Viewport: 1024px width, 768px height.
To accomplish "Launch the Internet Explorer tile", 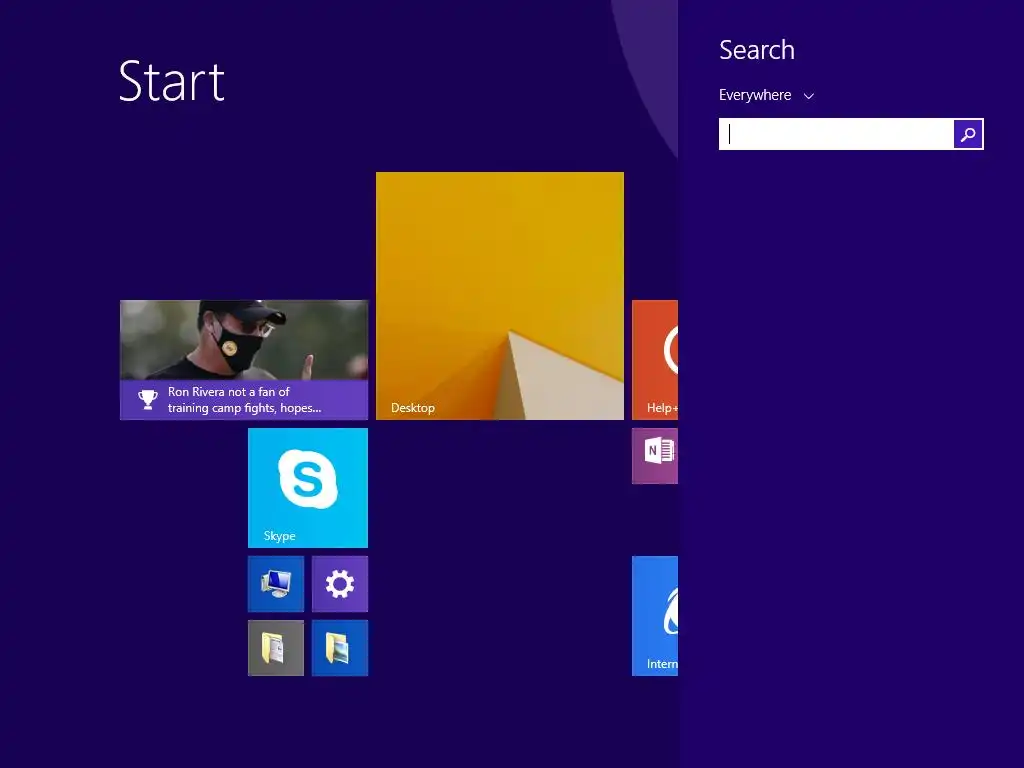I will point(655,616).
